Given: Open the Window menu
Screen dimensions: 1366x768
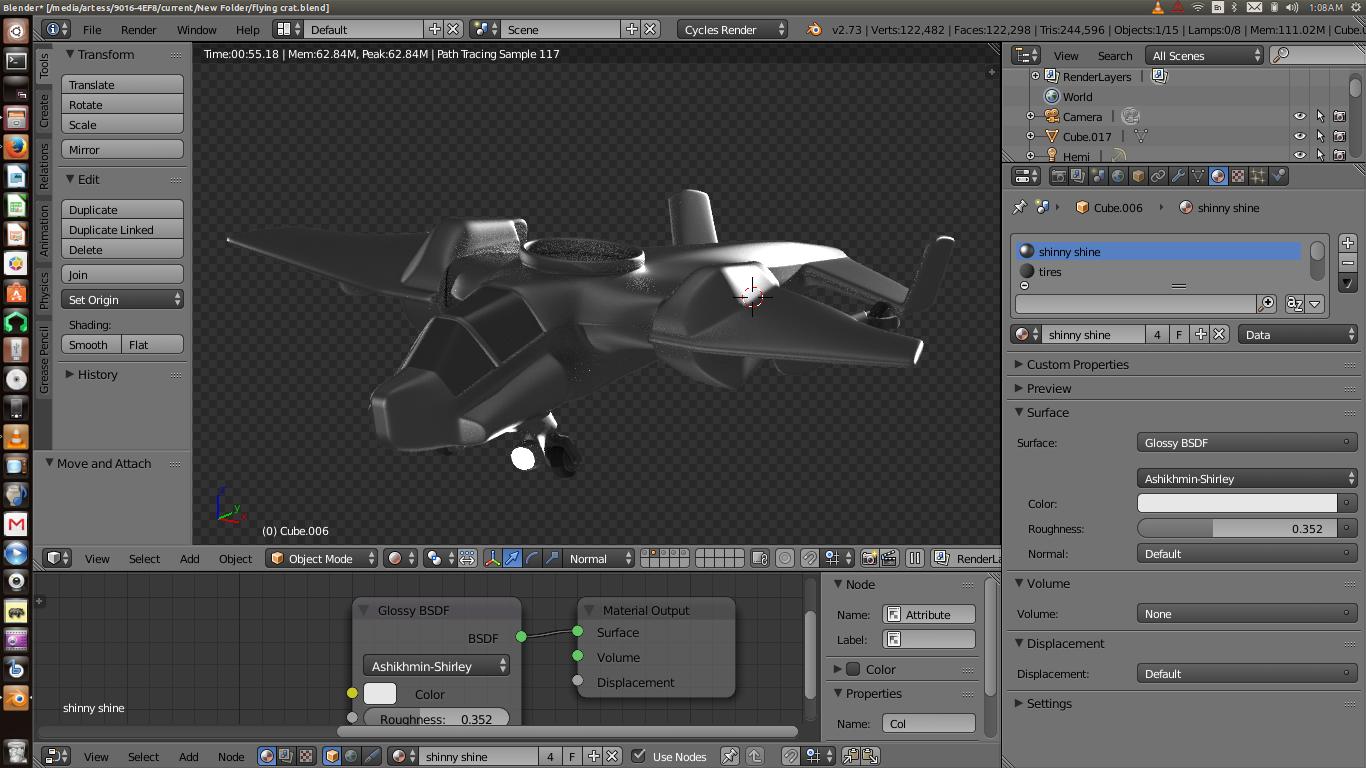Looking at the screenshot, I should 196,29.
